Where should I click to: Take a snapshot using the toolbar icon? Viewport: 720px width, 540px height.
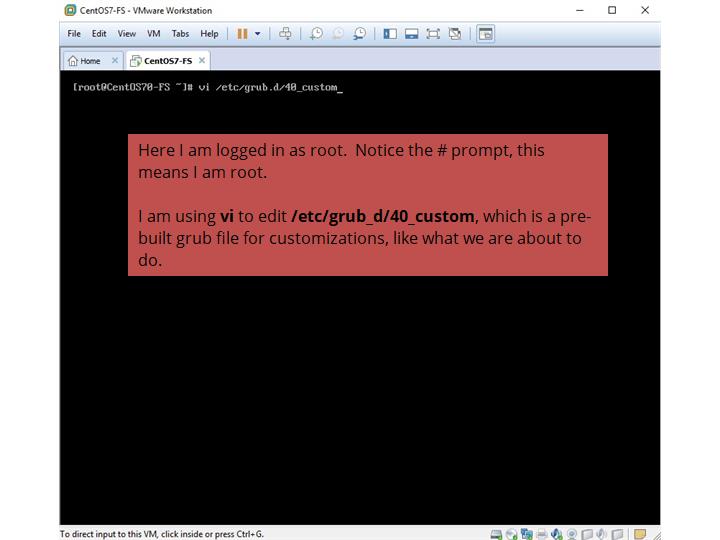click(316, 33)
